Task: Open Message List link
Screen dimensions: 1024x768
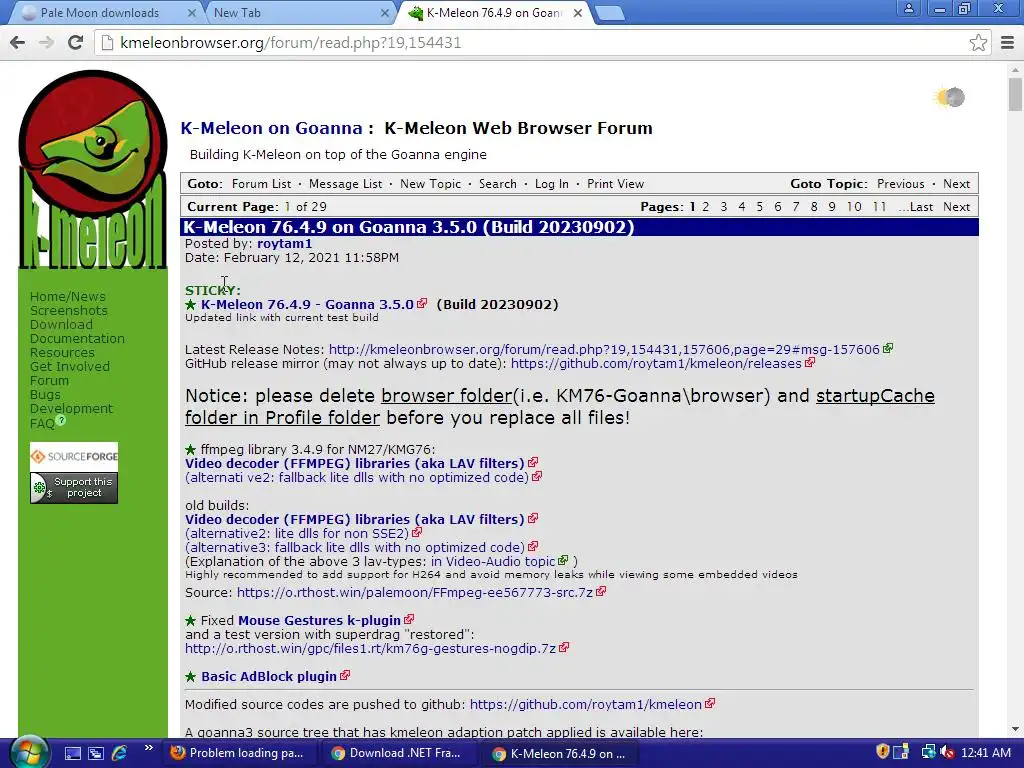Action: click(x=345, y=184)
